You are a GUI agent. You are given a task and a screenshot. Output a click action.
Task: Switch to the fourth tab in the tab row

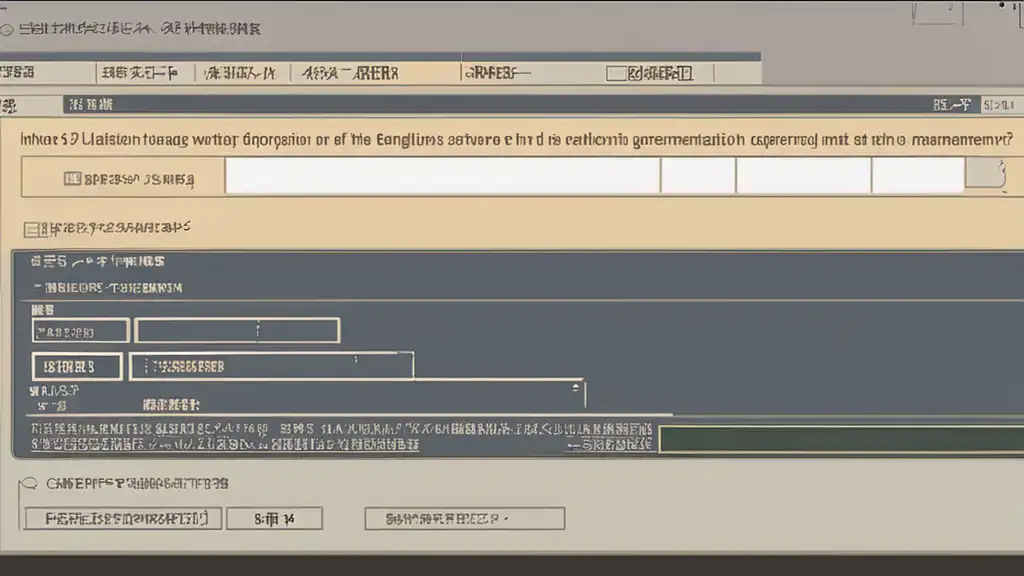pyautogui.click(x=349, y=73)
